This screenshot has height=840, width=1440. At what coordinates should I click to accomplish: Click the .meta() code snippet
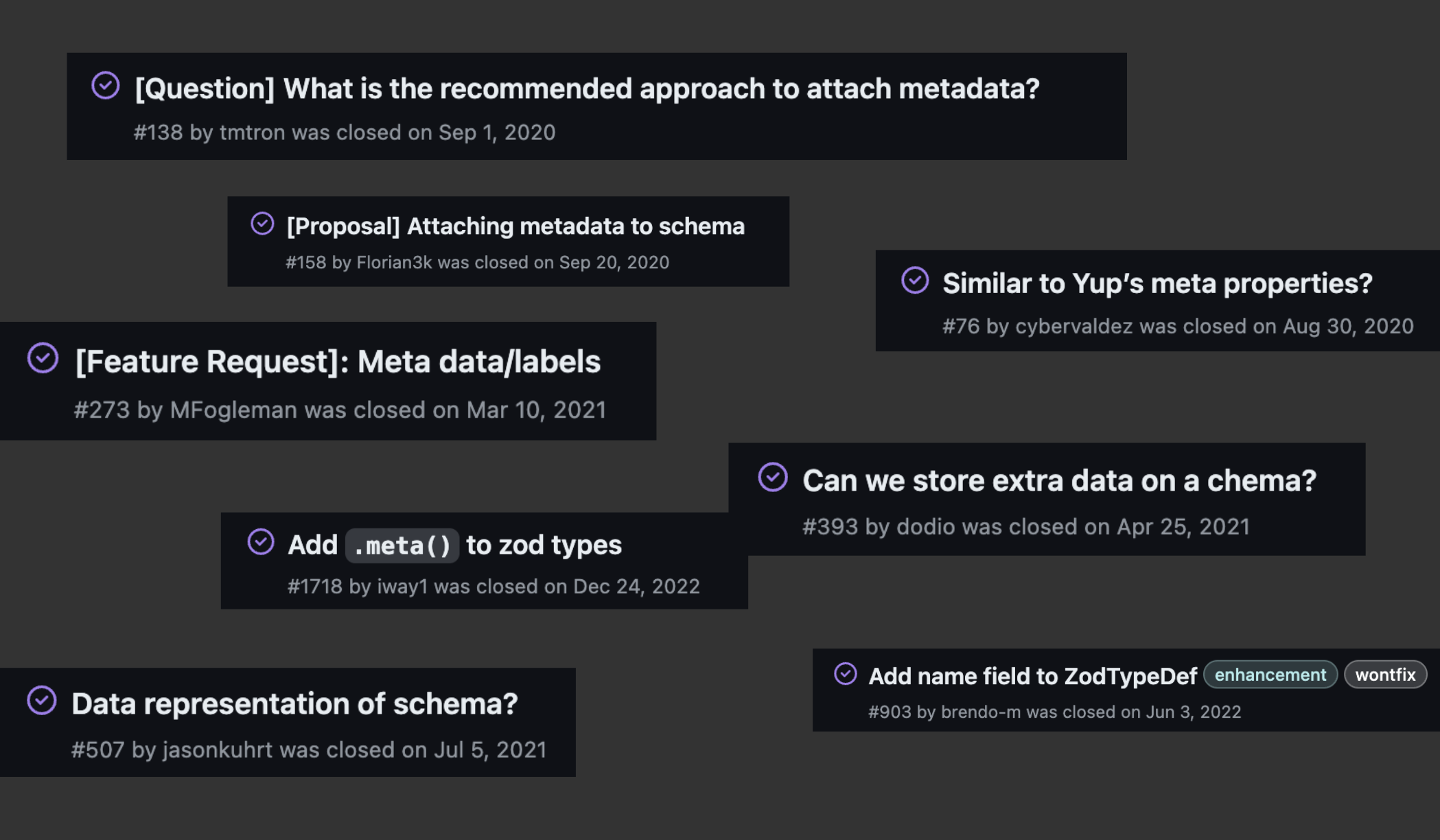(x=402, y=544)
